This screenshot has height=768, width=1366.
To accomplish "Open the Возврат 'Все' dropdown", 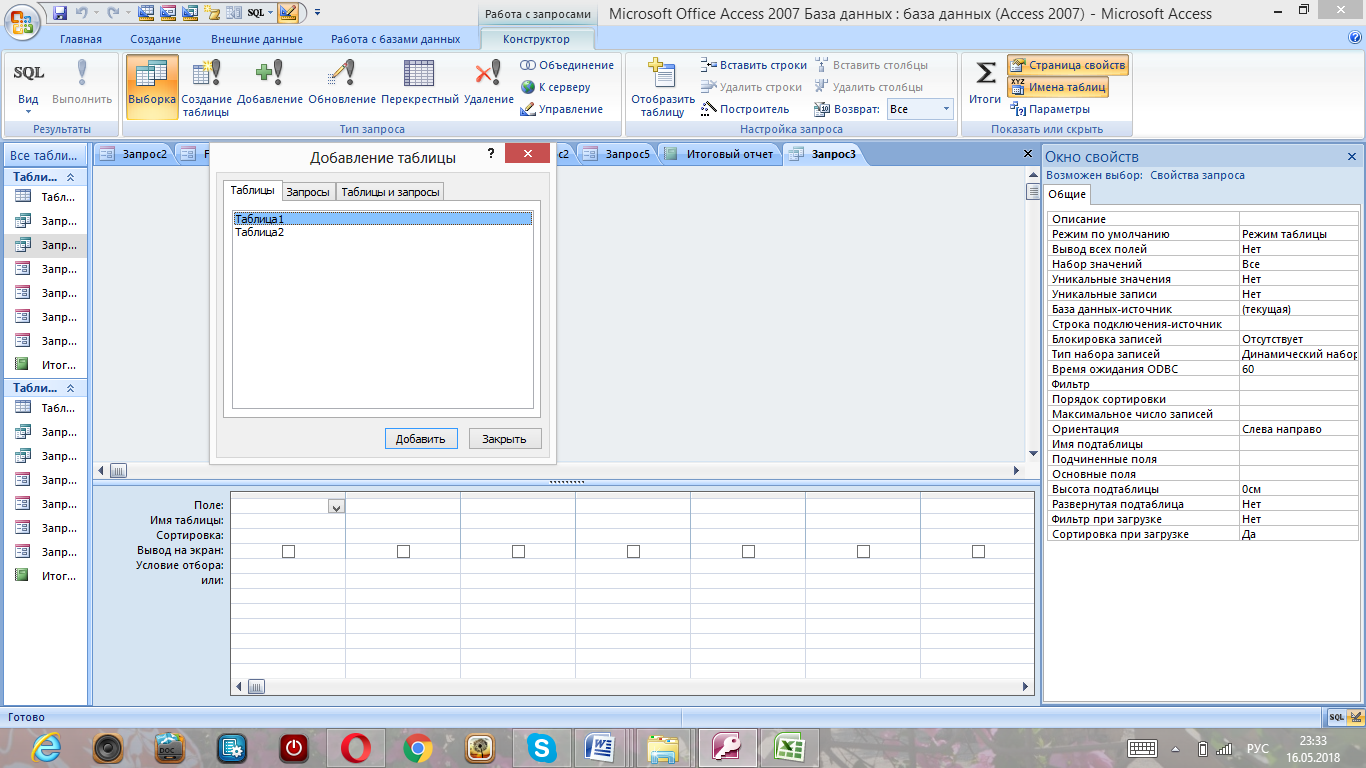I will [x=946, y=109].
